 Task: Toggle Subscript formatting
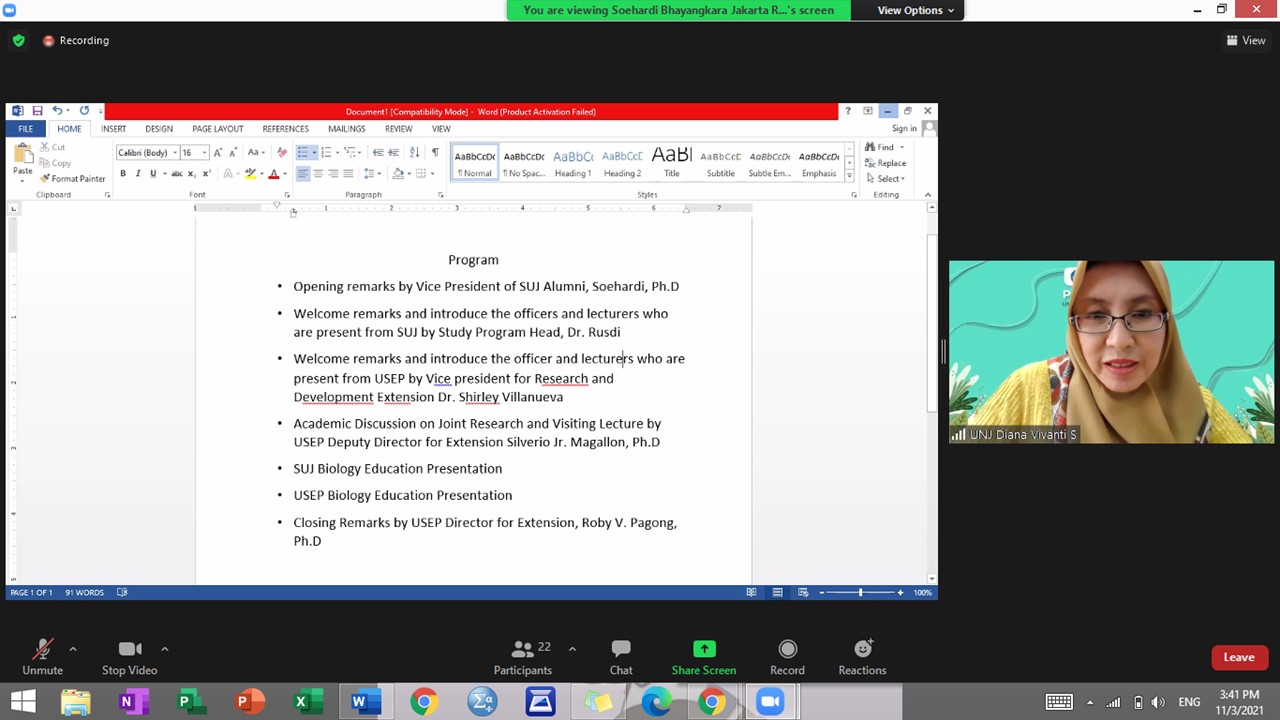(x=192, y=173)
